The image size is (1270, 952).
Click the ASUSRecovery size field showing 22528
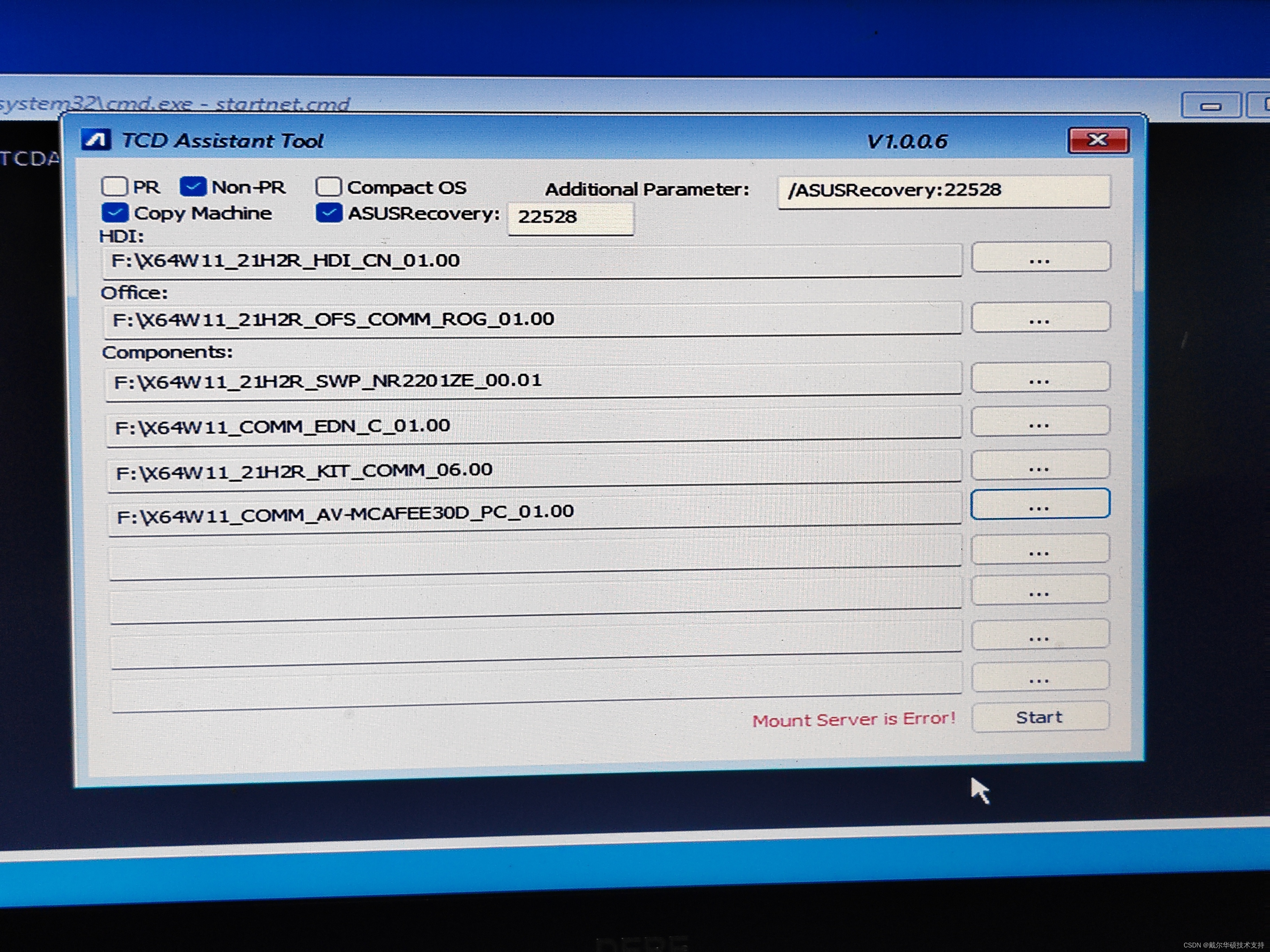[571, 217]
